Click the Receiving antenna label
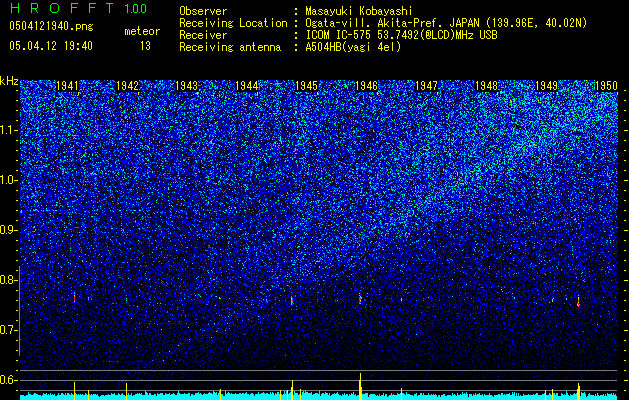The width and height of the screenshot is (629, 400). coord(230,47)
